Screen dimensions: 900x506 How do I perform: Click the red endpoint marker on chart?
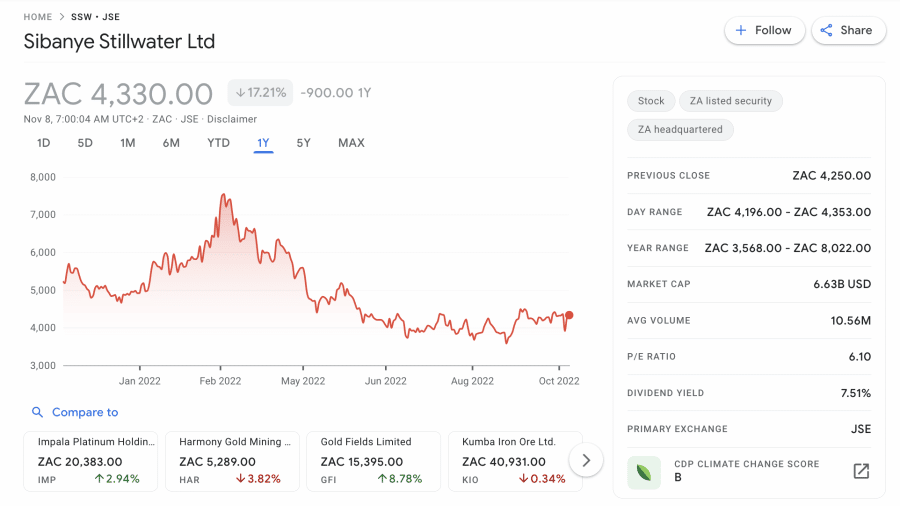tap(569, 315)
